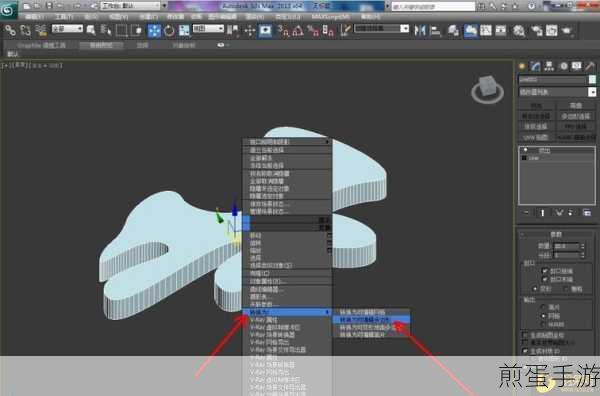Toggle the Percent Snap icon
This screenshot has height=396, width=600.
click(313, 31)
